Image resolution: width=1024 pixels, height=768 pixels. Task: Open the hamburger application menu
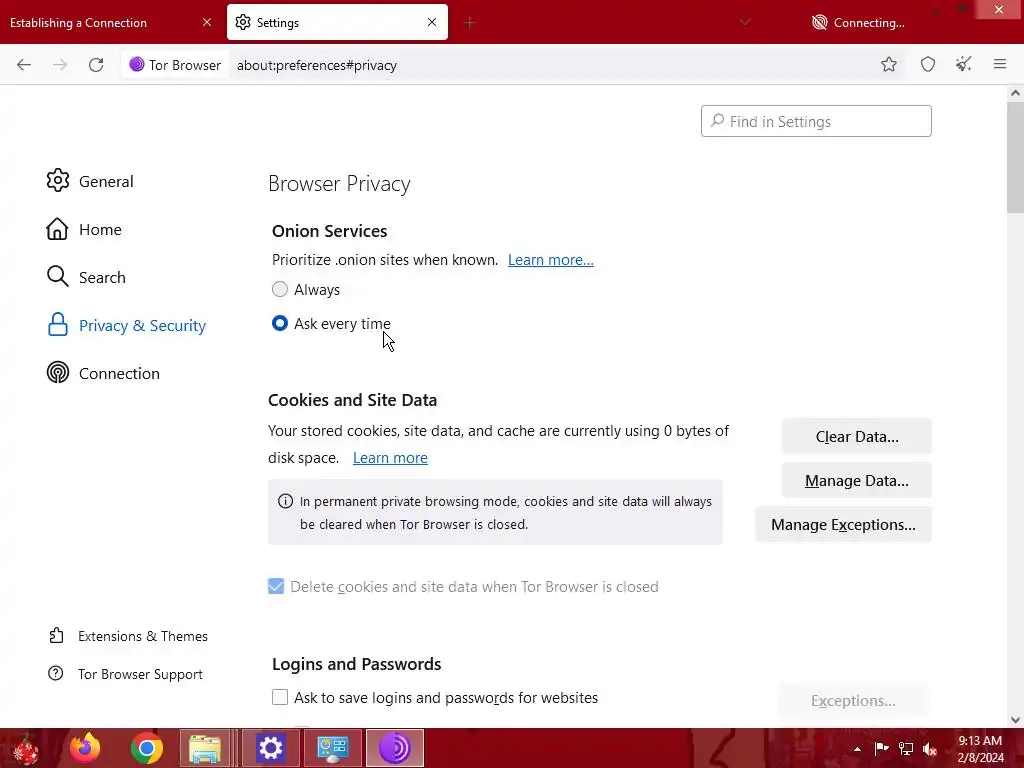pos(1000,64)
